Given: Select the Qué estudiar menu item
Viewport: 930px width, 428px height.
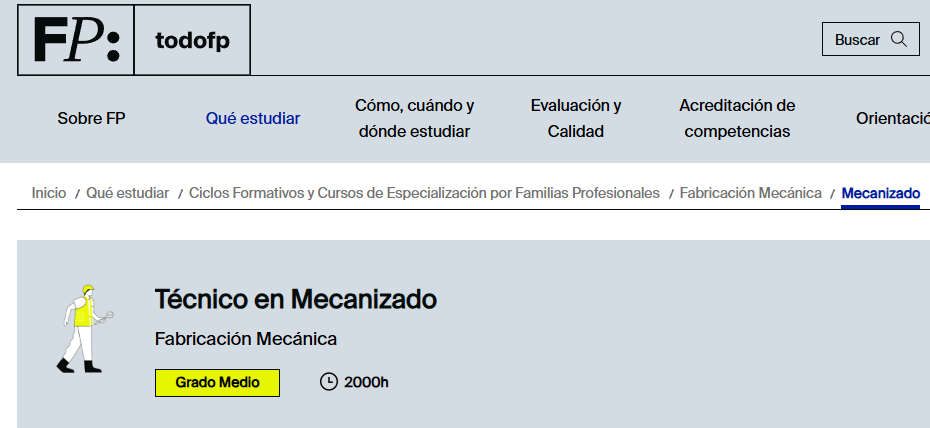Looking at the screenshot, I should pyautogui.click(x=253, y=118).
